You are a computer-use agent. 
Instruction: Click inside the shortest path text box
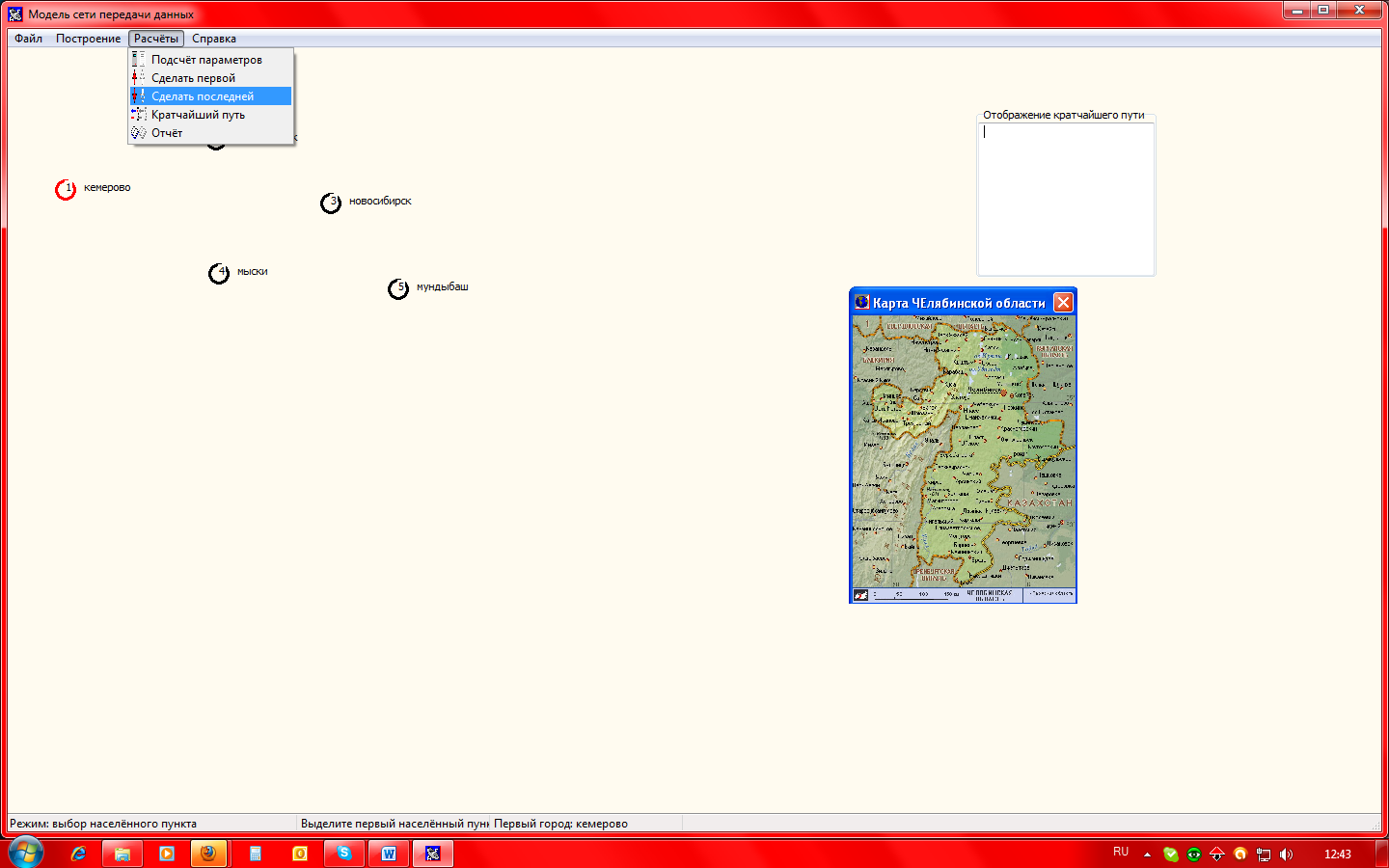click(1066, 200)
